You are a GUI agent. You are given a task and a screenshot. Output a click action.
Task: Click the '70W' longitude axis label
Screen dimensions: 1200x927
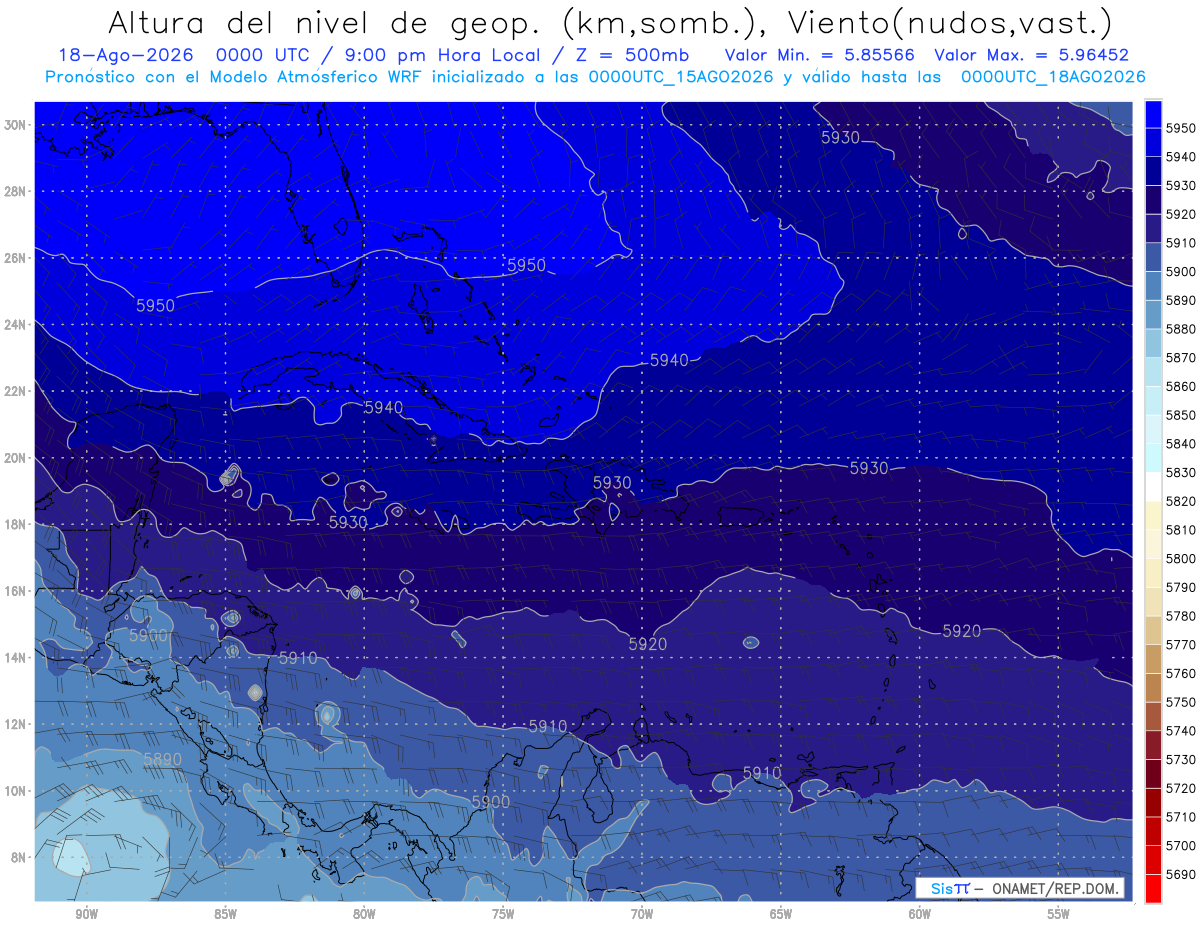tap(642, 914)
